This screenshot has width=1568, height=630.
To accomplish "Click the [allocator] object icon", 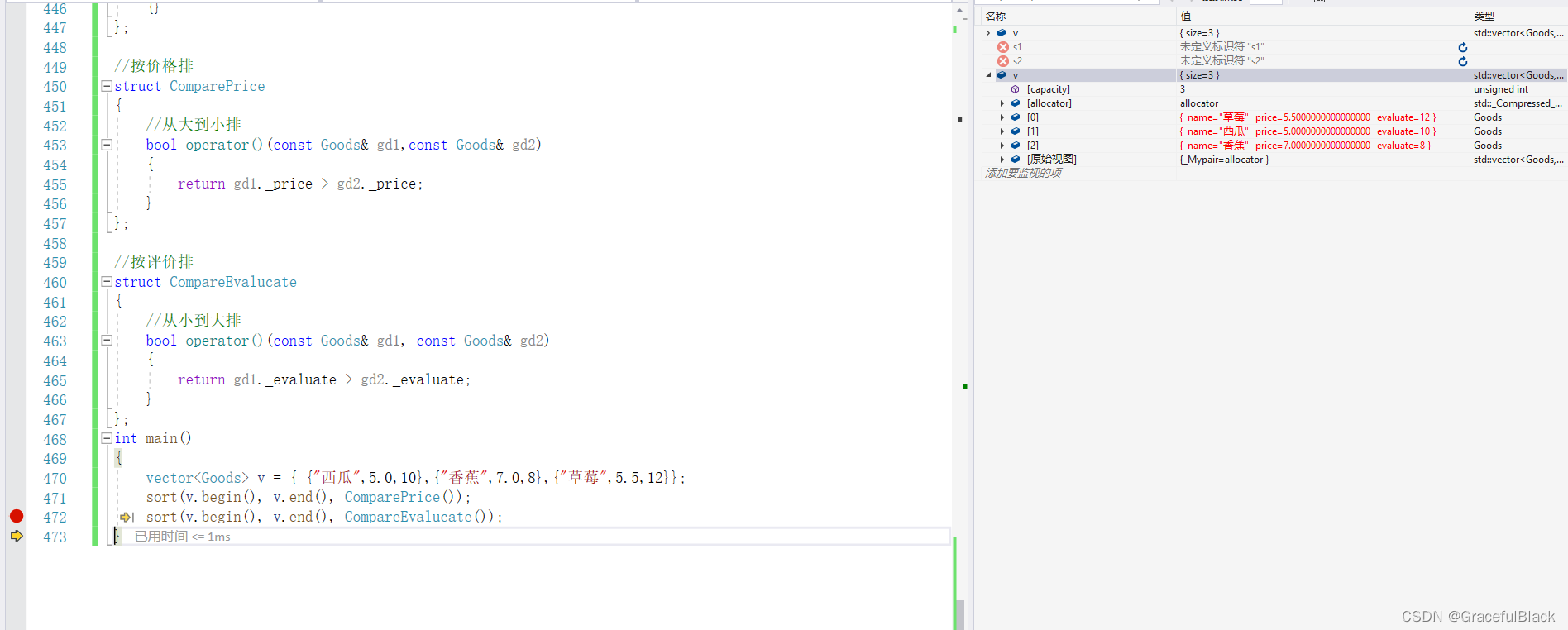I will [1016, 103].
